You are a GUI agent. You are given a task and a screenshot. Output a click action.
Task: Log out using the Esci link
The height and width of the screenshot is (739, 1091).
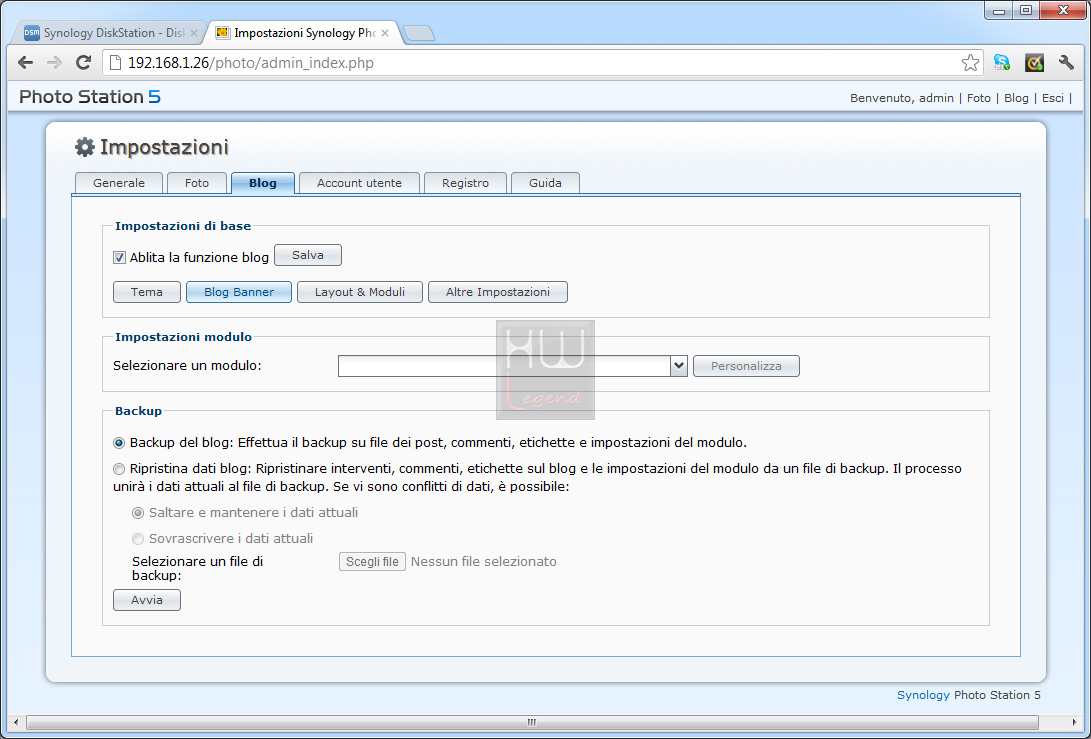[x=1053, y=98]
